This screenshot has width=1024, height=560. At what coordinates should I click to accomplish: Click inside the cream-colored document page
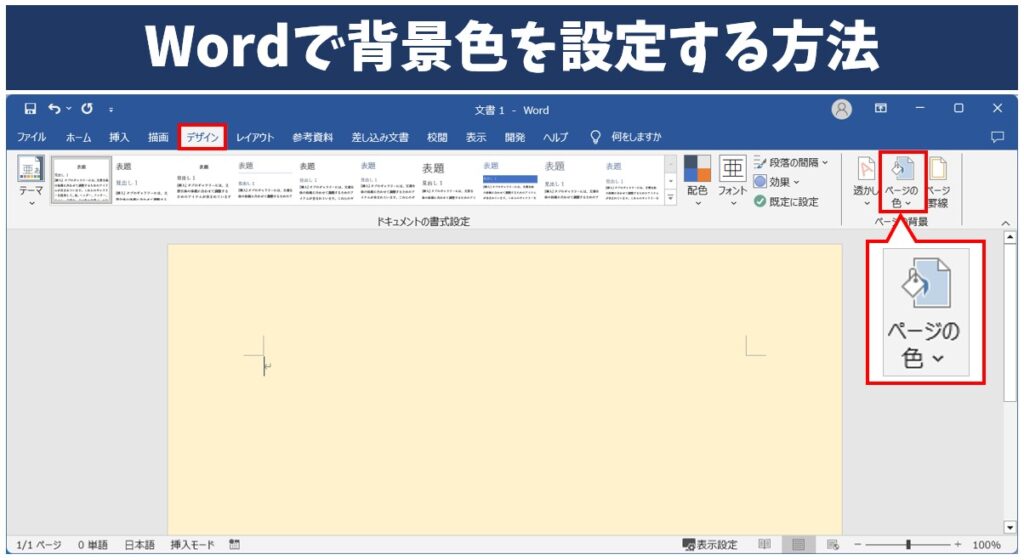505,390
